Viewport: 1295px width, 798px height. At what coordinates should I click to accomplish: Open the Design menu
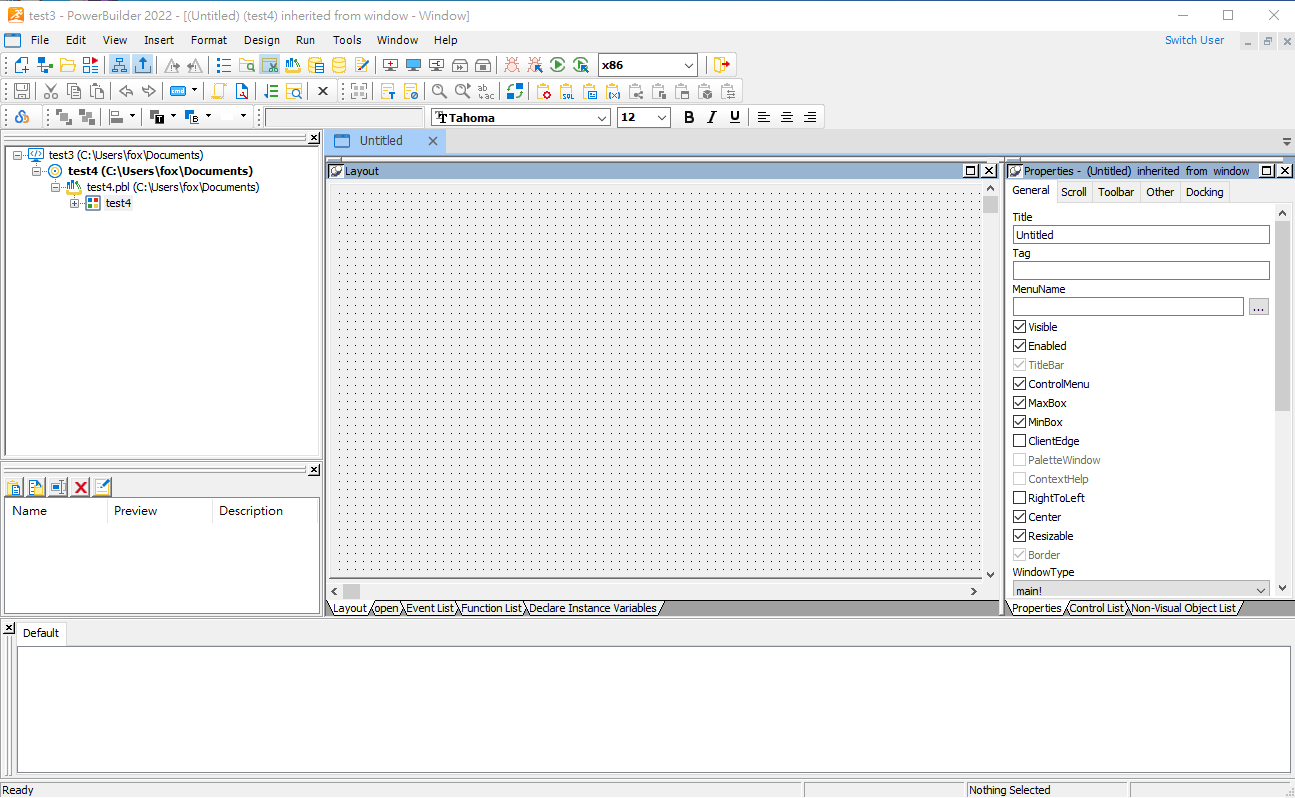tap(262, 40)
